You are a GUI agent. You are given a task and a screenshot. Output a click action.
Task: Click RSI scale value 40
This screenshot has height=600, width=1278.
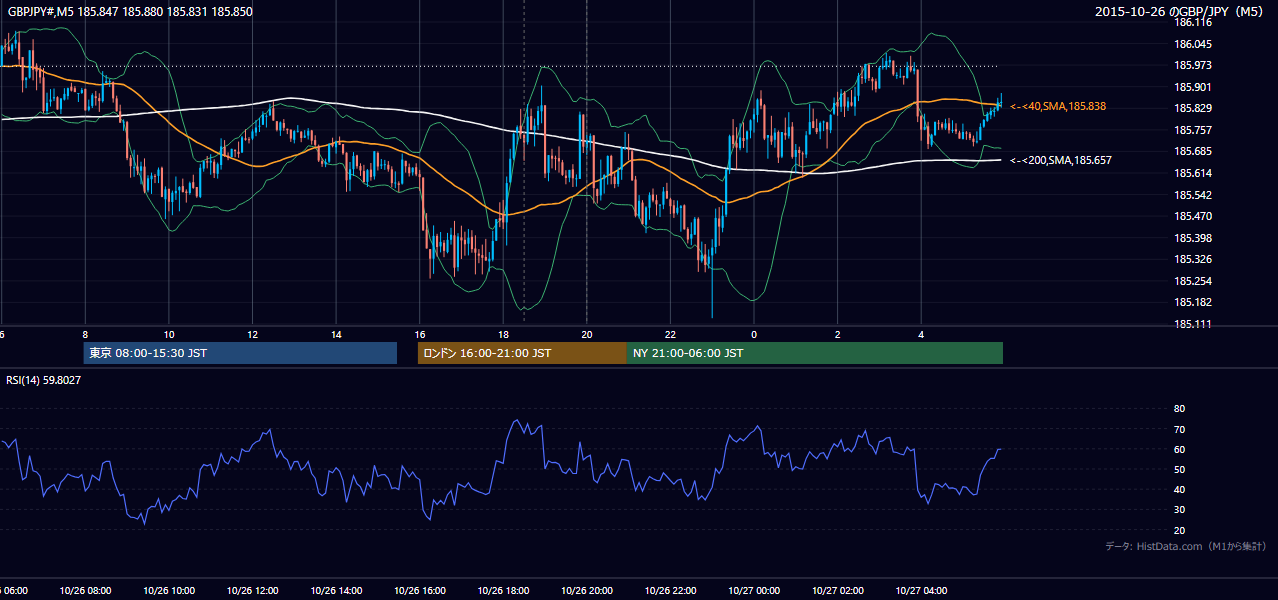point(1179,489)
